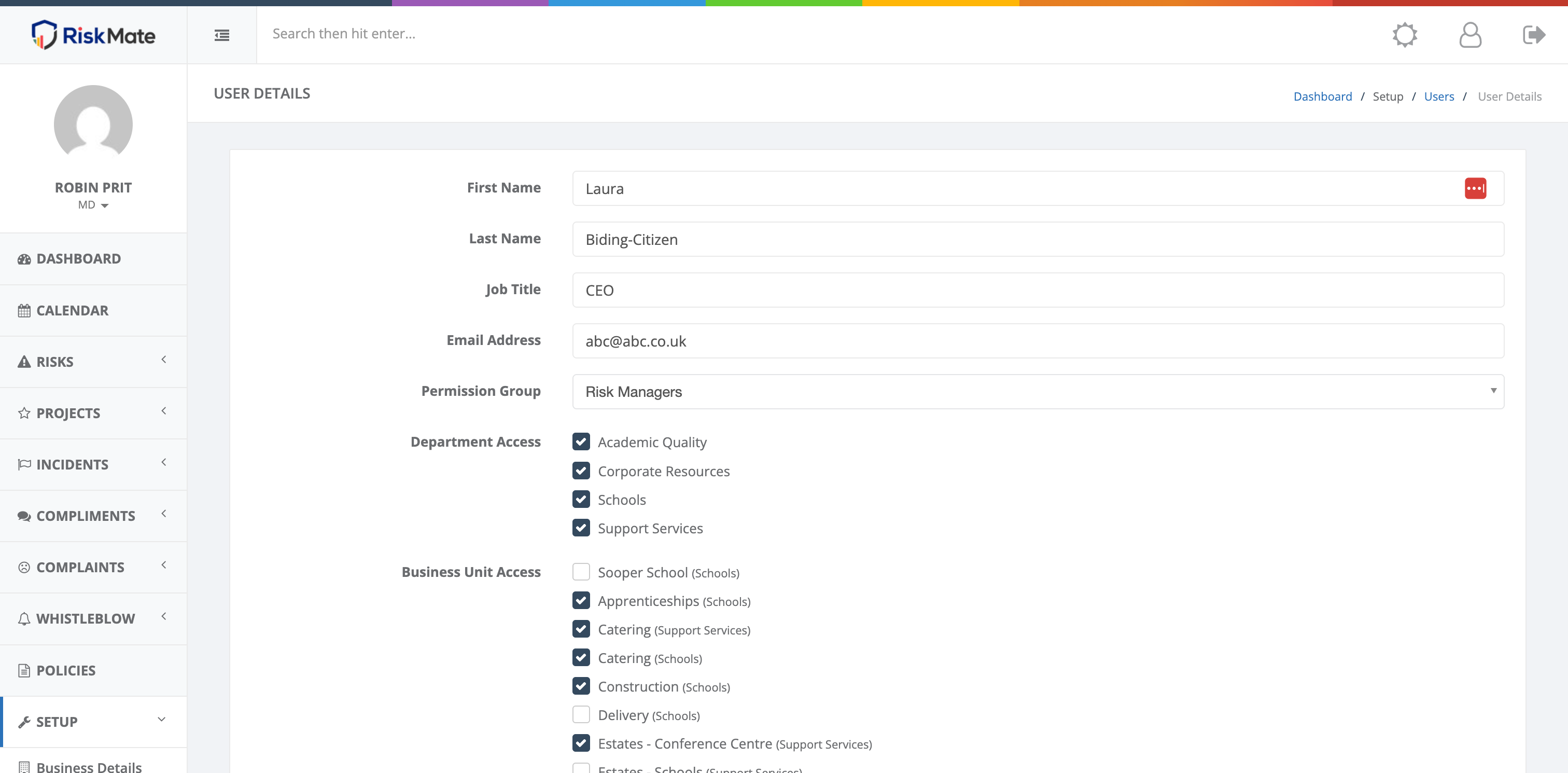
Task: Open the Policies menu item
Action: [93, 671]
